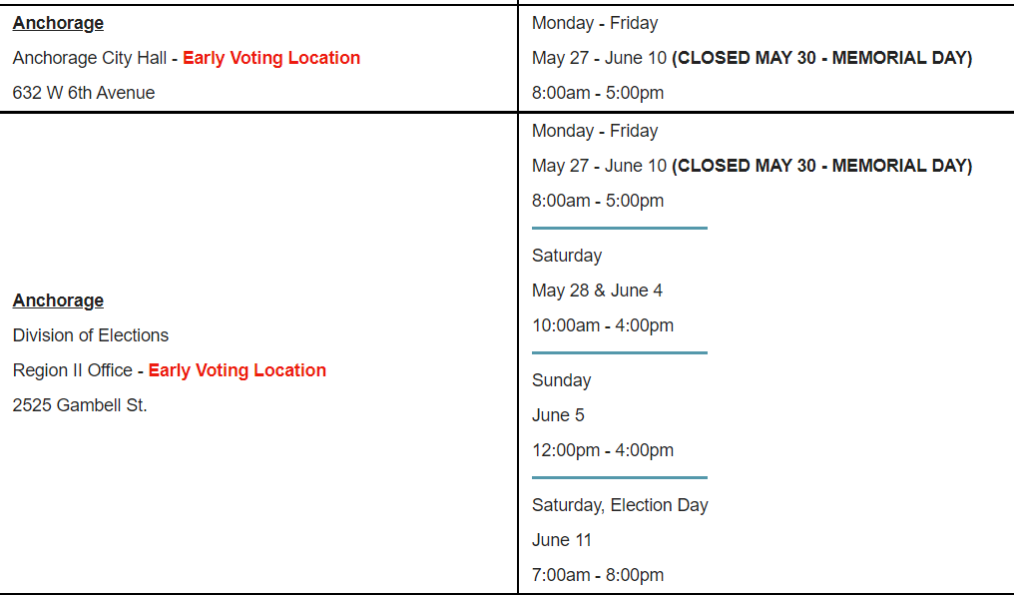Click the Division of Elections text
Screen dimensions: 1014x595
click(90, 335)
